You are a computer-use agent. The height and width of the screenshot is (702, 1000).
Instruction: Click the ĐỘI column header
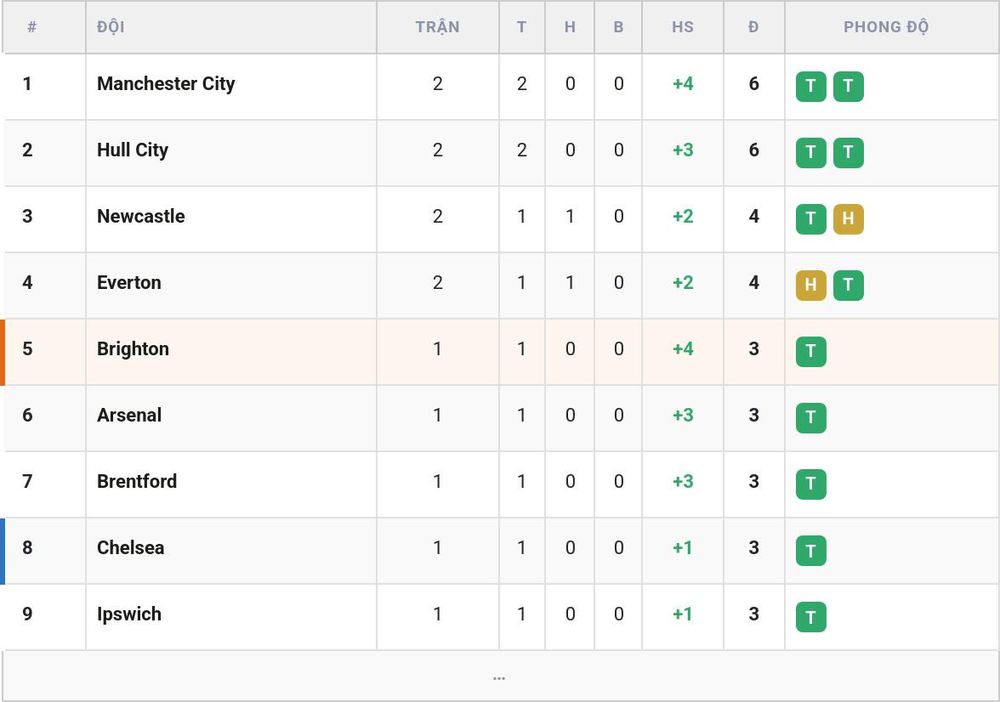coord(111,27)
